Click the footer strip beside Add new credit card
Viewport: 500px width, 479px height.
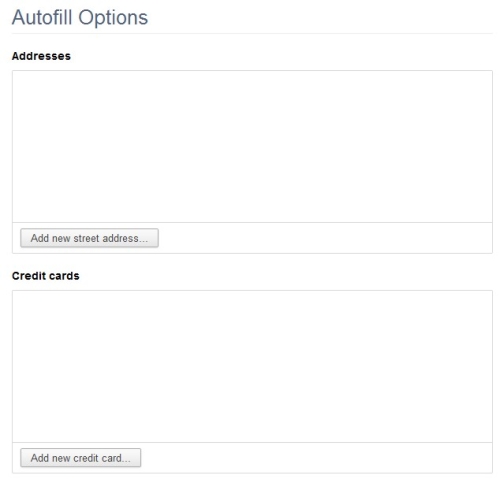click(x=317, y=458)
